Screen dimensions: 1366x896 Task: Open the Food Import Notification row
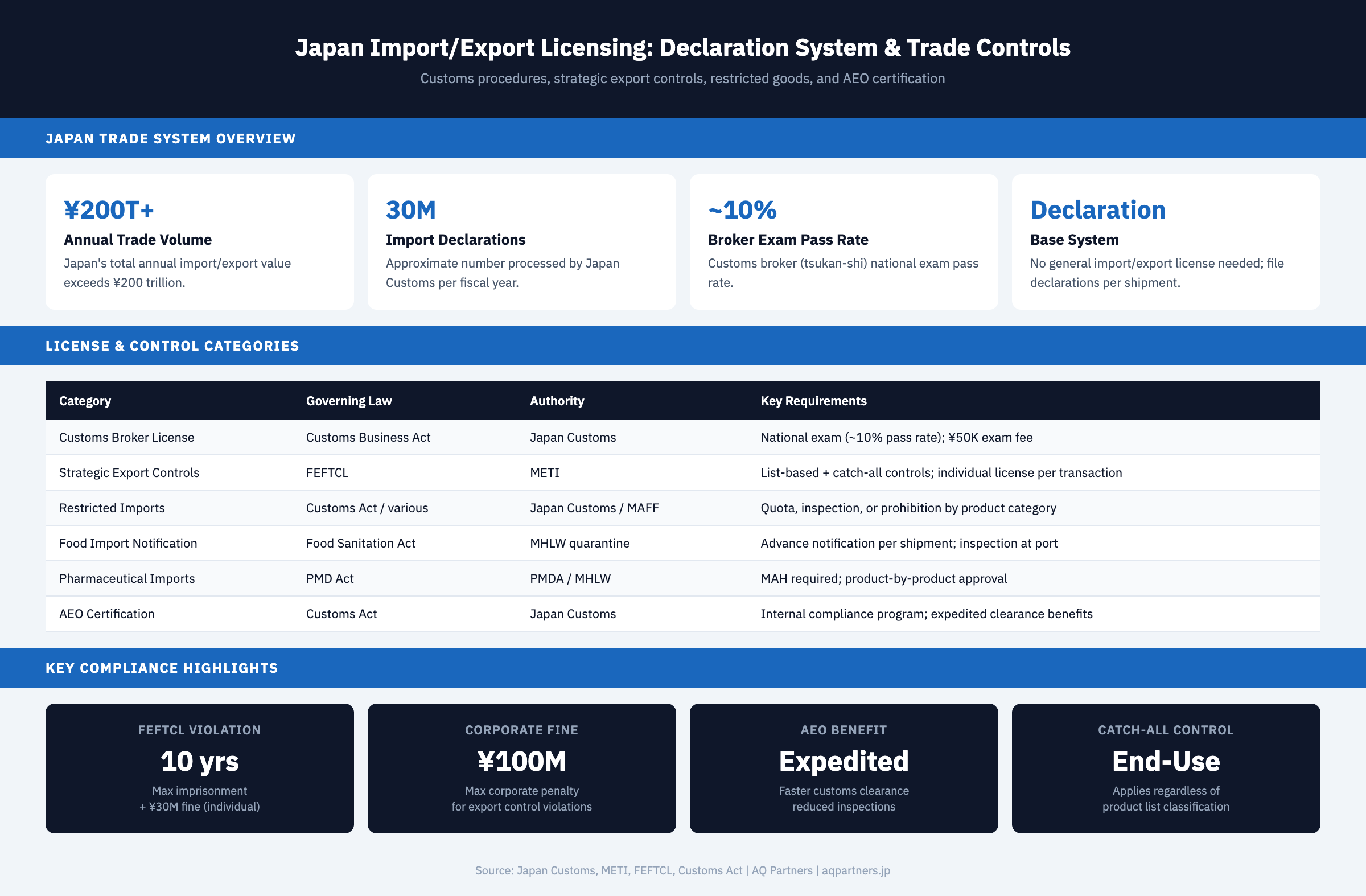(683, 543)
